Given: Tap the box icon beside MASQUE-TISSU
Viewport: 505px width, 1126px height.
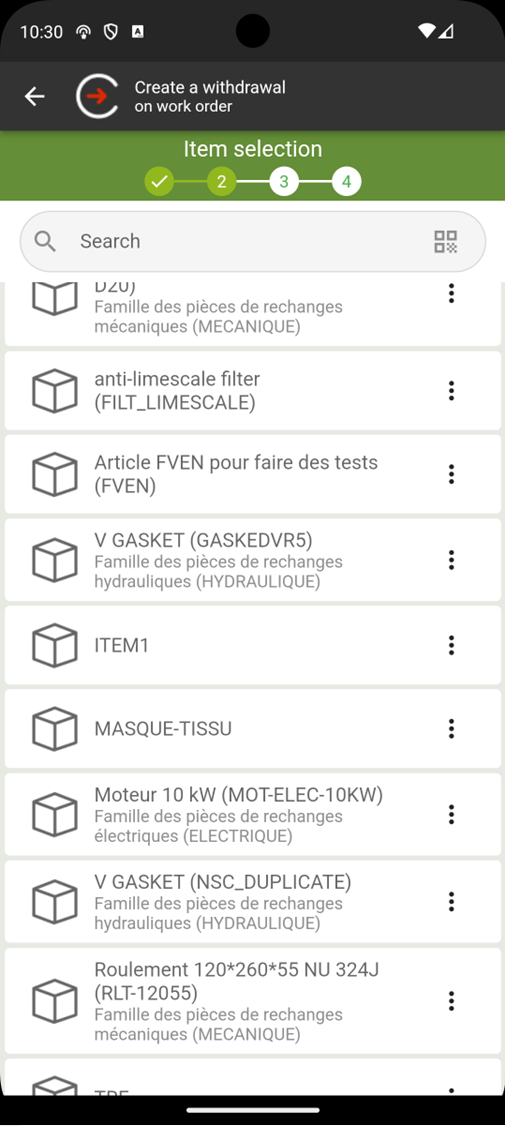Looking at the screenshot, I should pos(55,729).
